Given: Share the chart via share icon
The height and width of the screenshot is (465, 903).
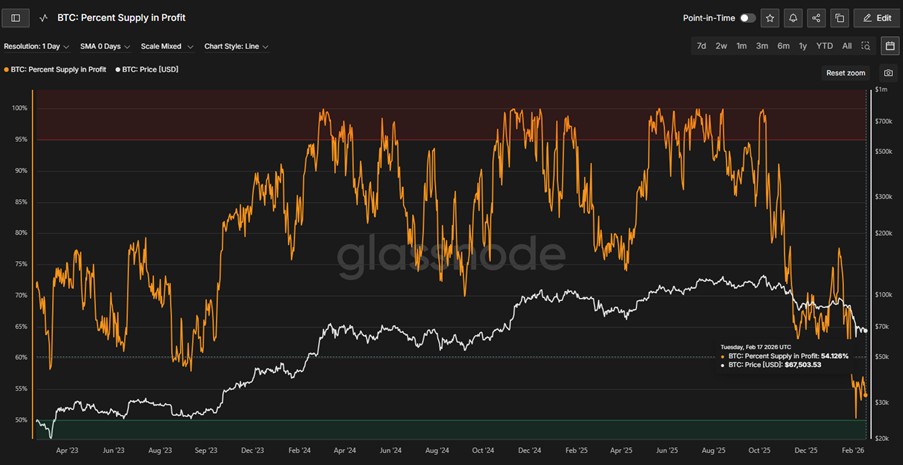Looking at the screenshot, I should [817, 18].
